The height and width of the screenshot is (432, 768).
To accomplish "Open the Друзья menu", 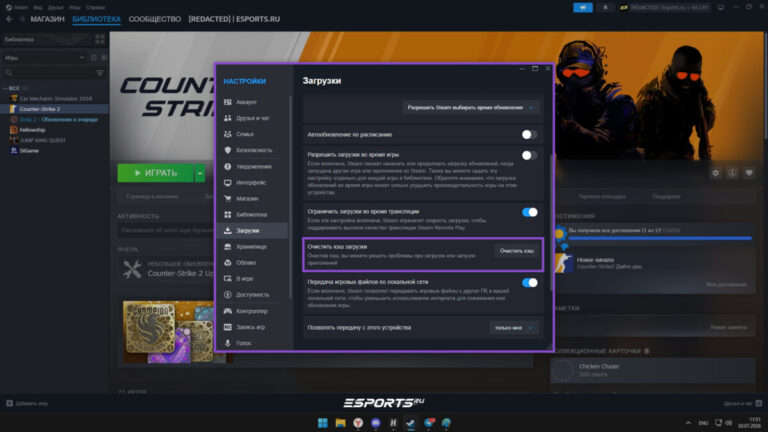I will point(56,7).
